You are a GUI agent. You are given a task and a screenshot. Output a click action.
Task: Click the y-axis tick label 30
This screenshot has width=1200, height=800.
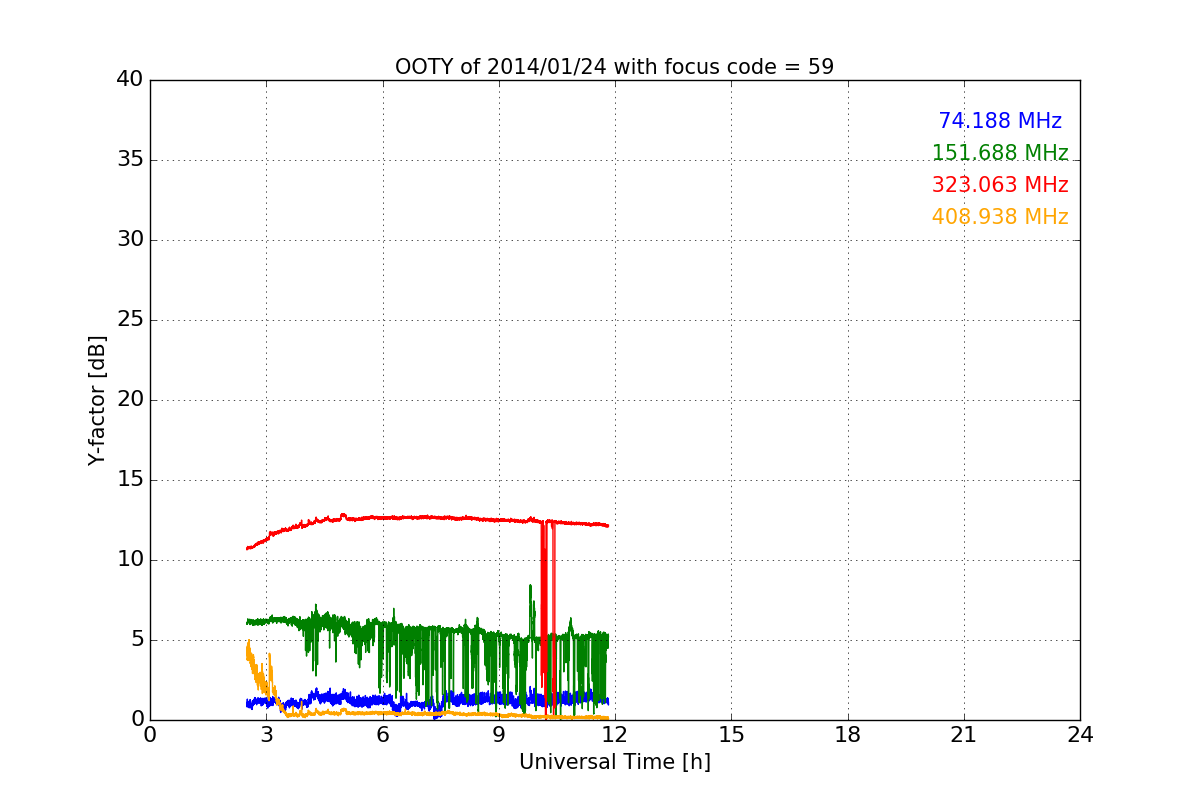click(130, 240)
